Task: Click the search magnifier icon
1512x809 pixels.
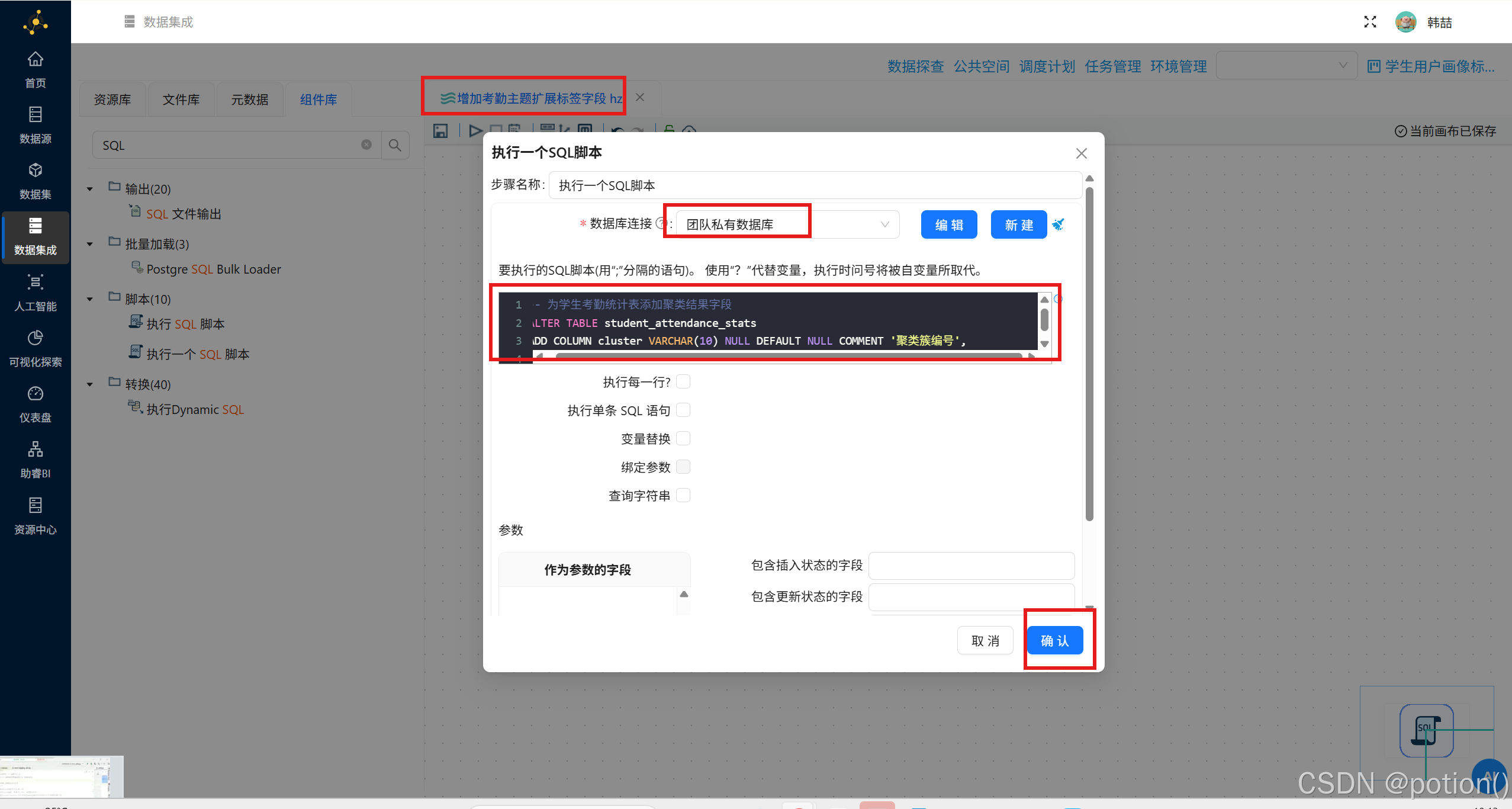Action: pyautogui.click(x=395, y=145)
